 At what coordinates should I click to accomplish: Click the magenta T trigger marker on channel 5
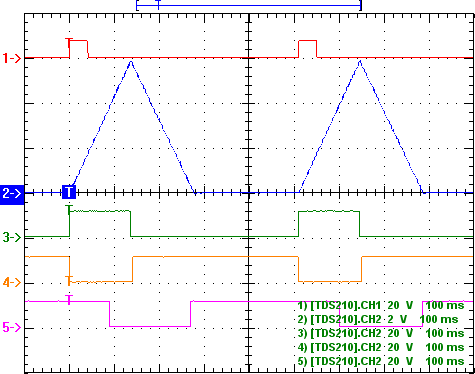tap(69, 300)
